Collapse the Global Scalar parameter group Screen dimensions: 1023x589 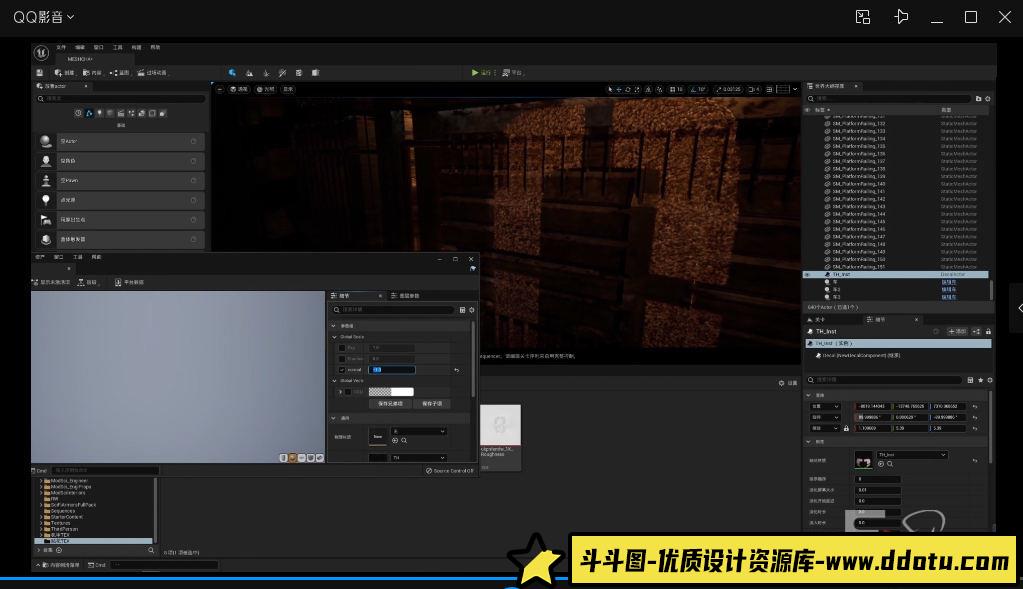pos(335,337)
